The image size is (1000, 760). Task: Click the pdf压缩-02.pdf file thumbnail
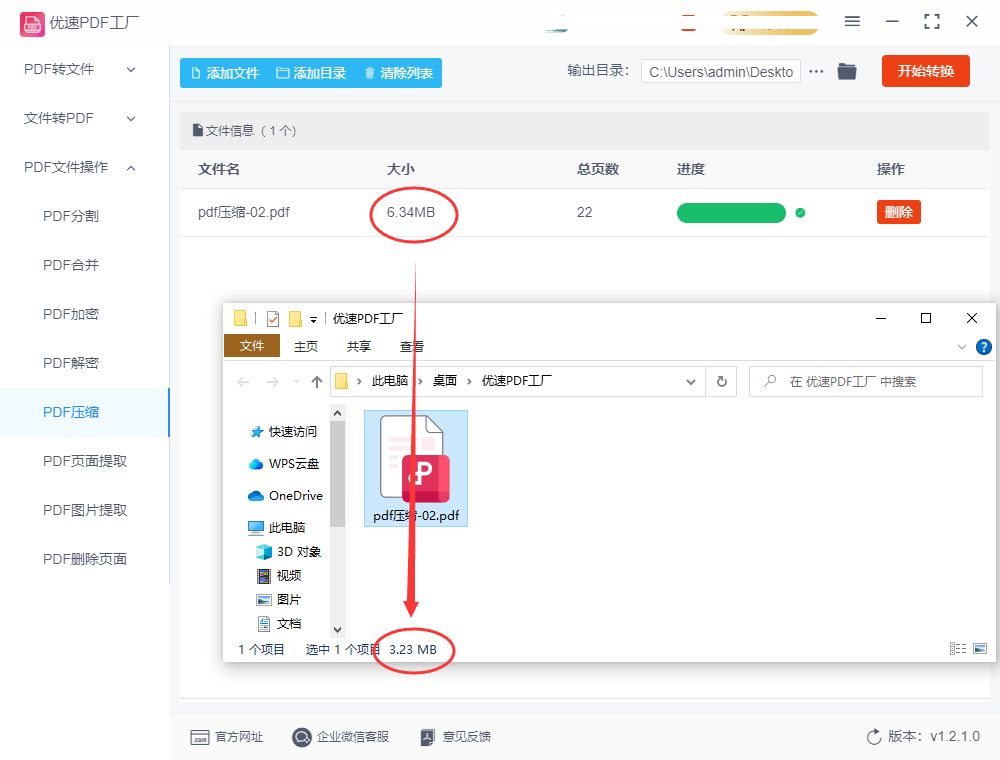point(416,468)
